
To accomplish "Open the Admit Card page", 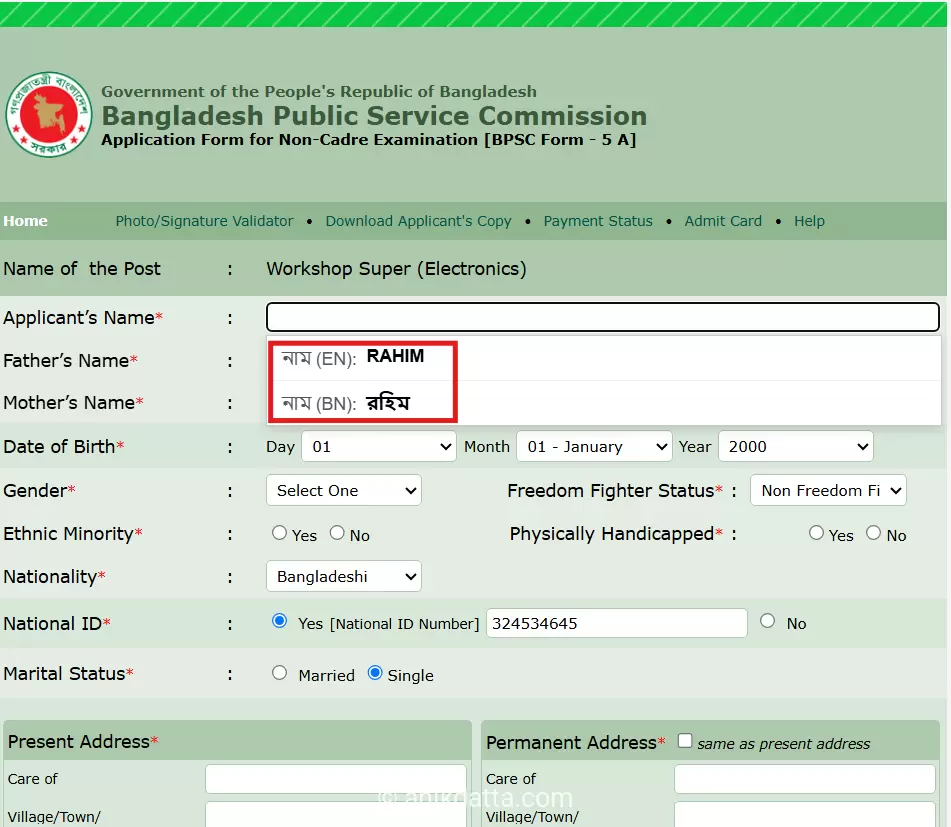I will click(723, 221).
